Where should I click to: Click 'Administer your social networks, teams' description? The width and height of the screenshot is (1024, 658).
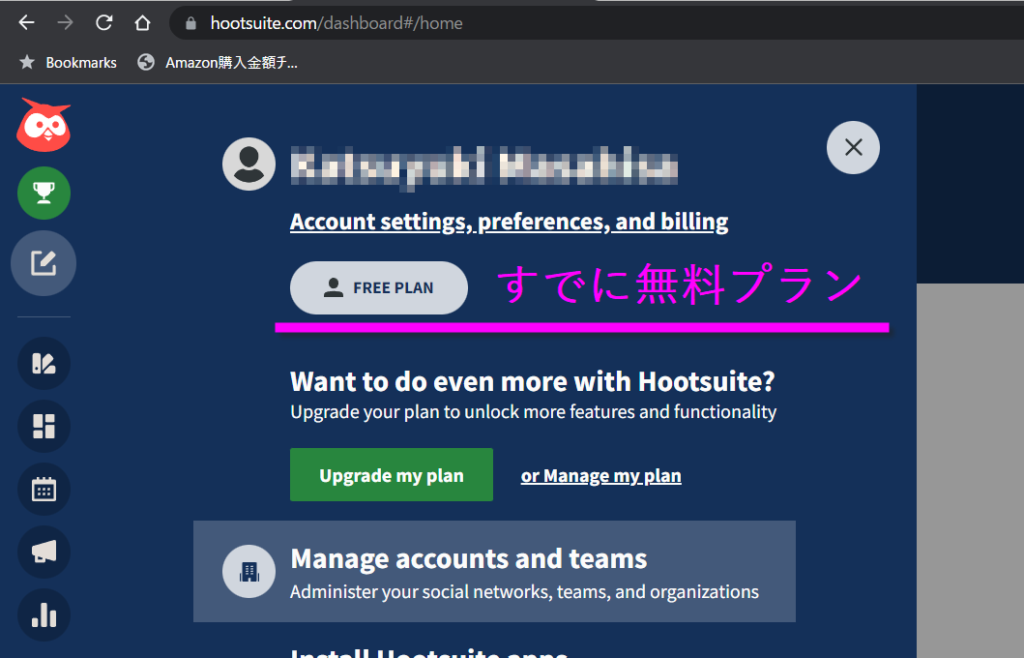click(524, 592)
